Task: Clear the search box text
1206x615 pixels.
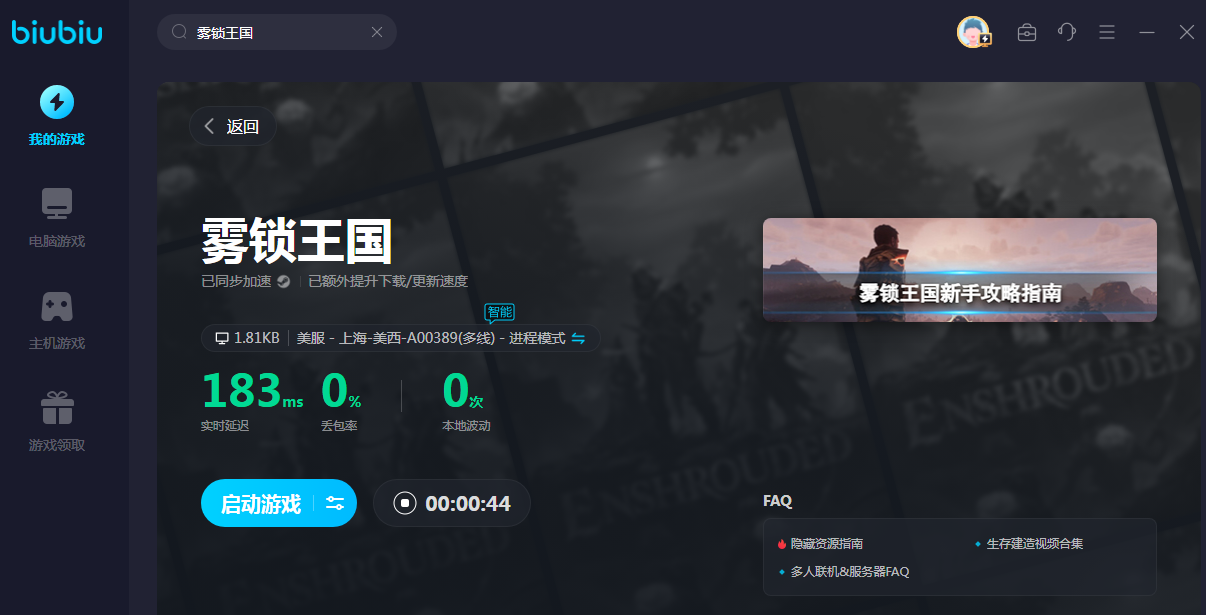Action: (377, 32)
